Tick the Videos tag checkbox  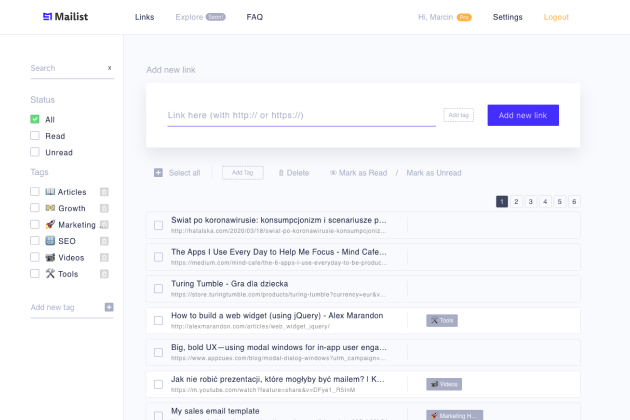[35, 257]
